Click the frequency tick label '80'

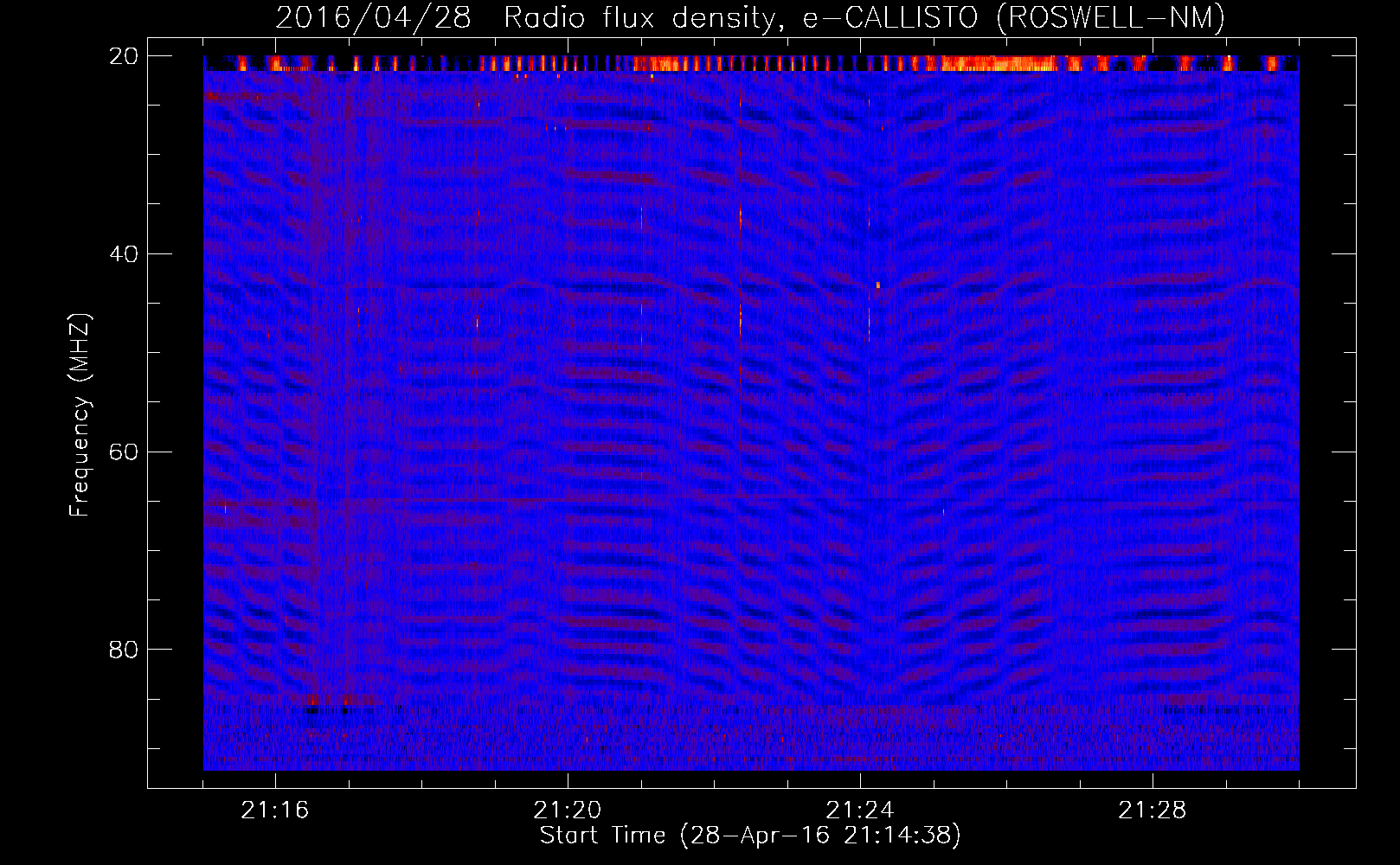[x=124, y=650]
